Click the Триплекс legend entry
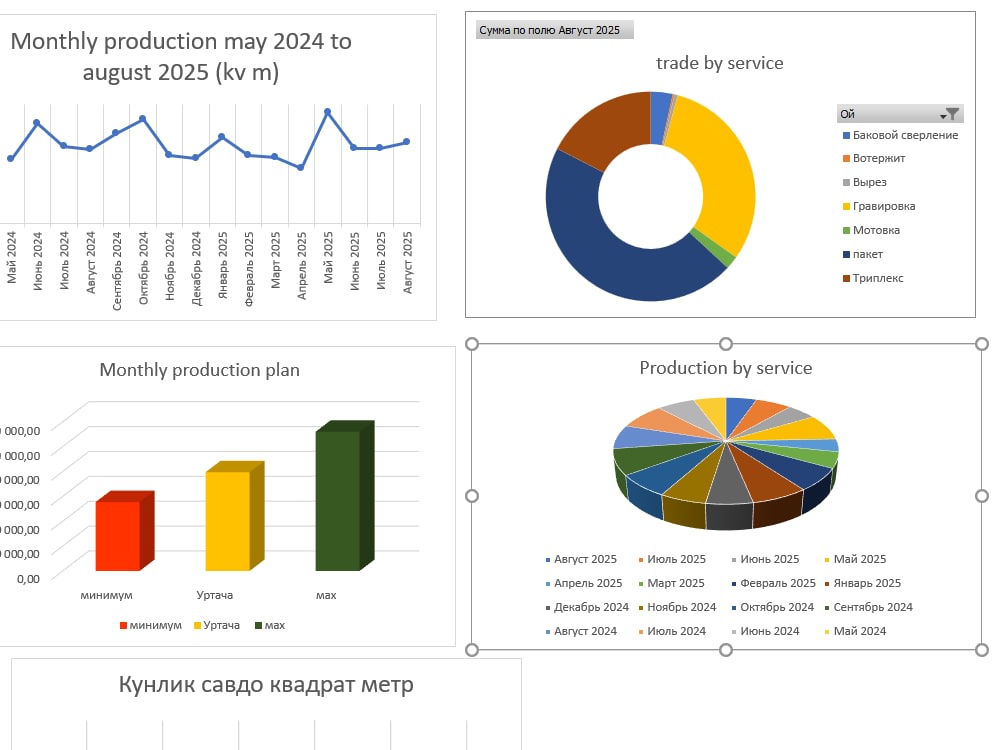 pos(873,278)
